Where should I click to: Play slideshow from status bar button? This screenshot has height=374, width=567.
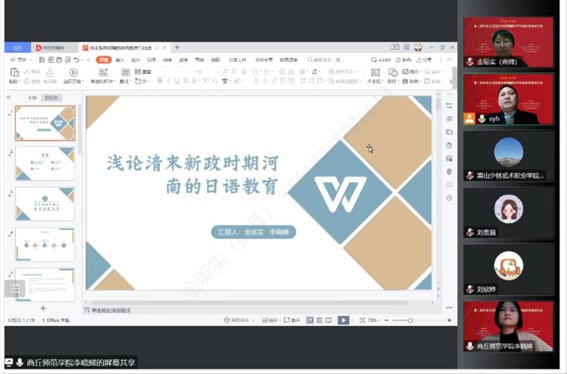343,320
